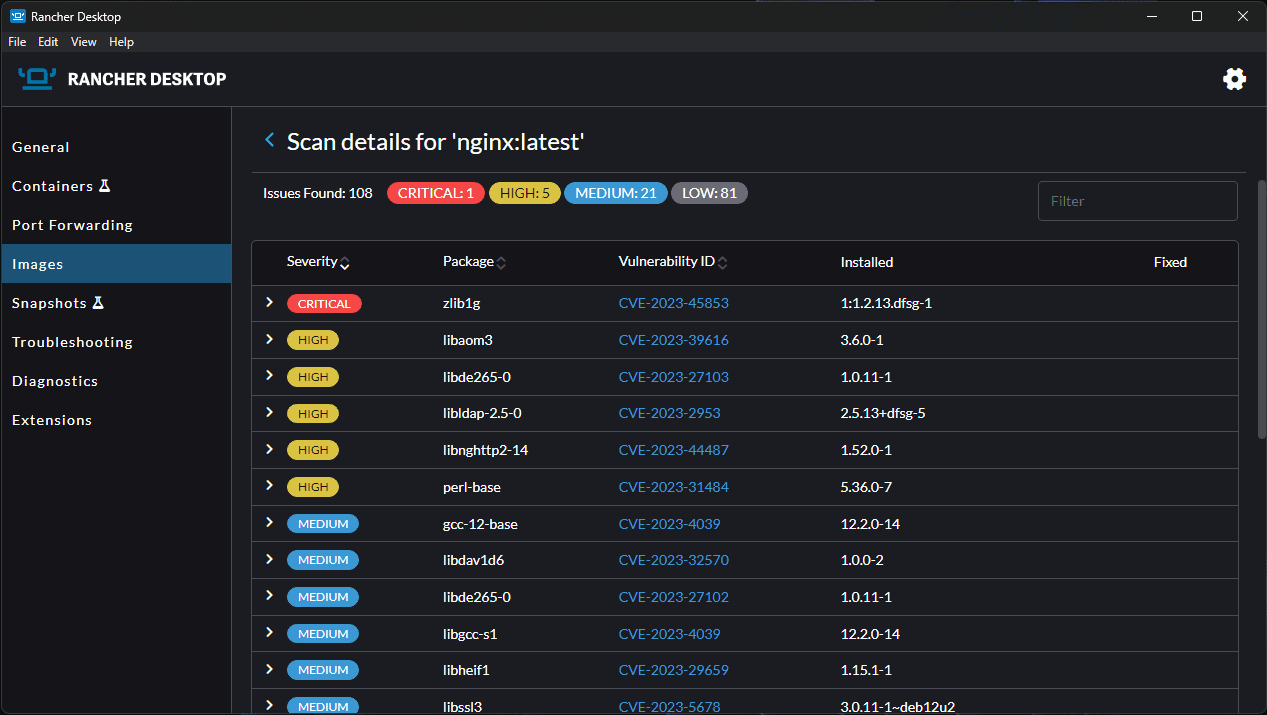This screenshot has width=1267, height=715.
Task: Open link CVE-2023-27102
Action: (x=673, y=597)
